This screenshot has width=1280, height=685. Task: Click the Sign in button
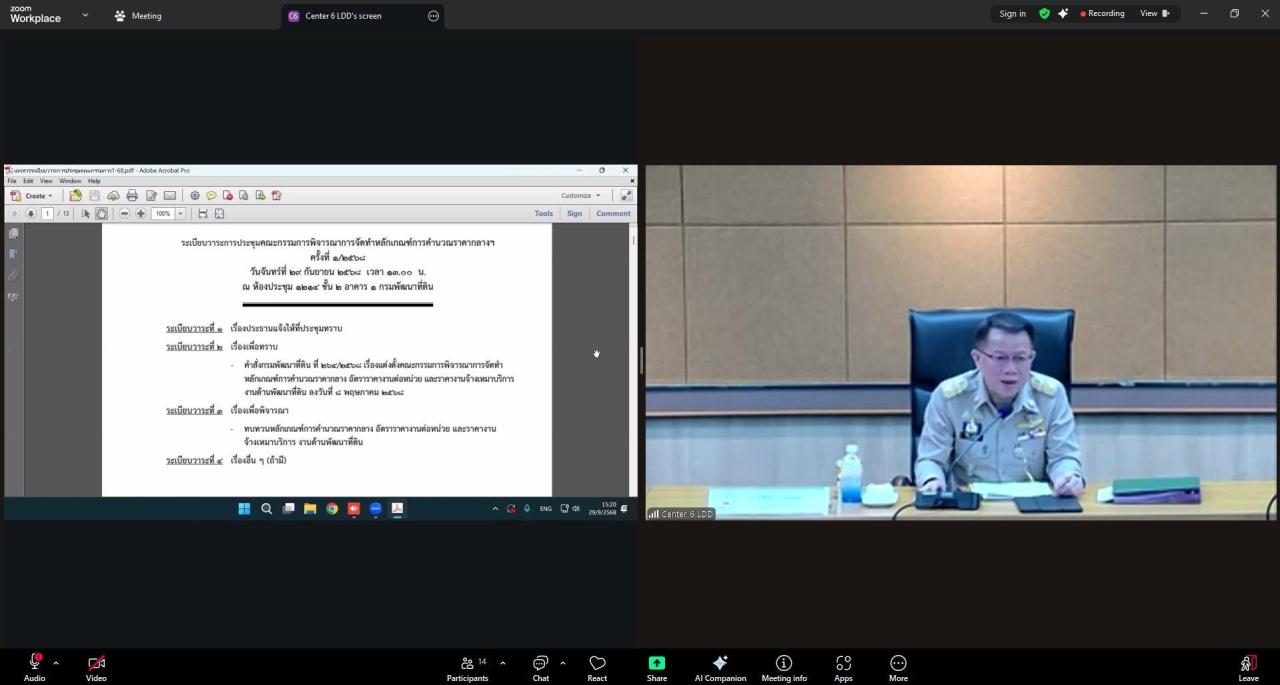point(1012,14)
